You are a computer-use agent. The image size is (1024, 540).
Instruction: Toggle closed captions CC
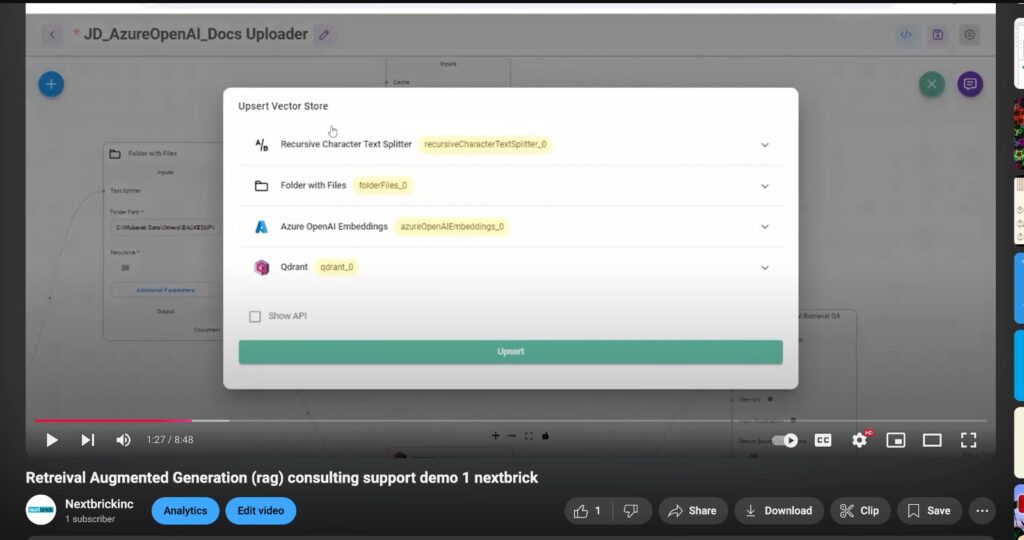pos(823,440)
